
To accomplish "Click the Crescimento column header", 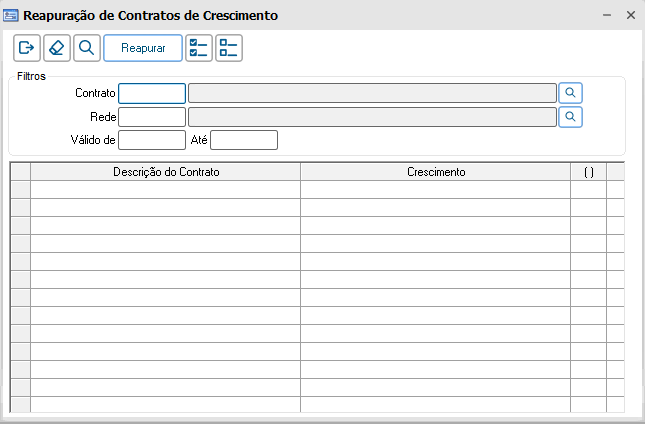I will pyautogui.click(x=435, y=172).
